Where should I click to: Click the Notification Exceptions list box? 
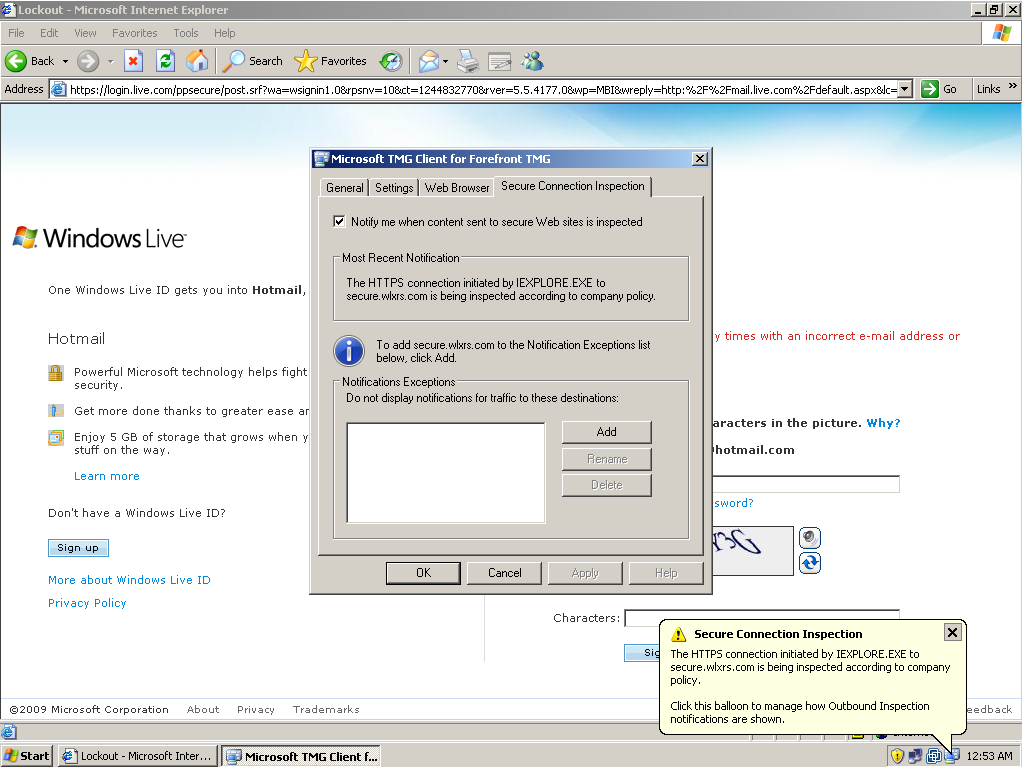446,472
